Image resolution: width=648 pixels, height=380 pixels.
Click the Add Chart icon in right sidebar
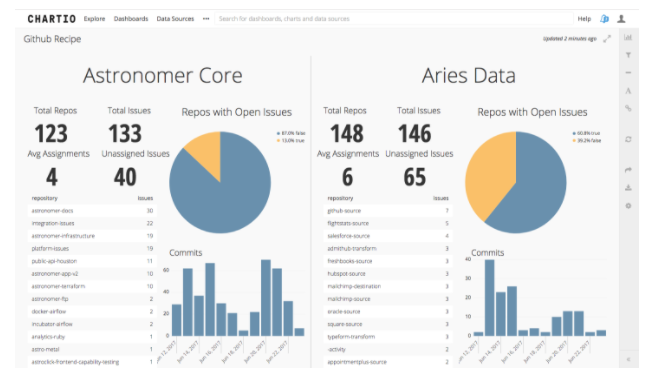[628, 38]
